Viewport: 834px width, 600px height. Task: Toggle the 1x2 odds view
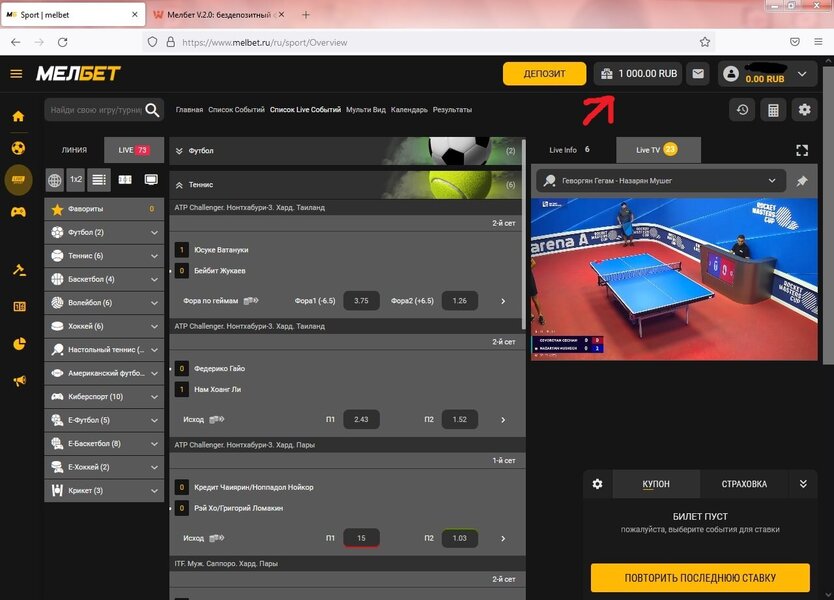[76, 180]
